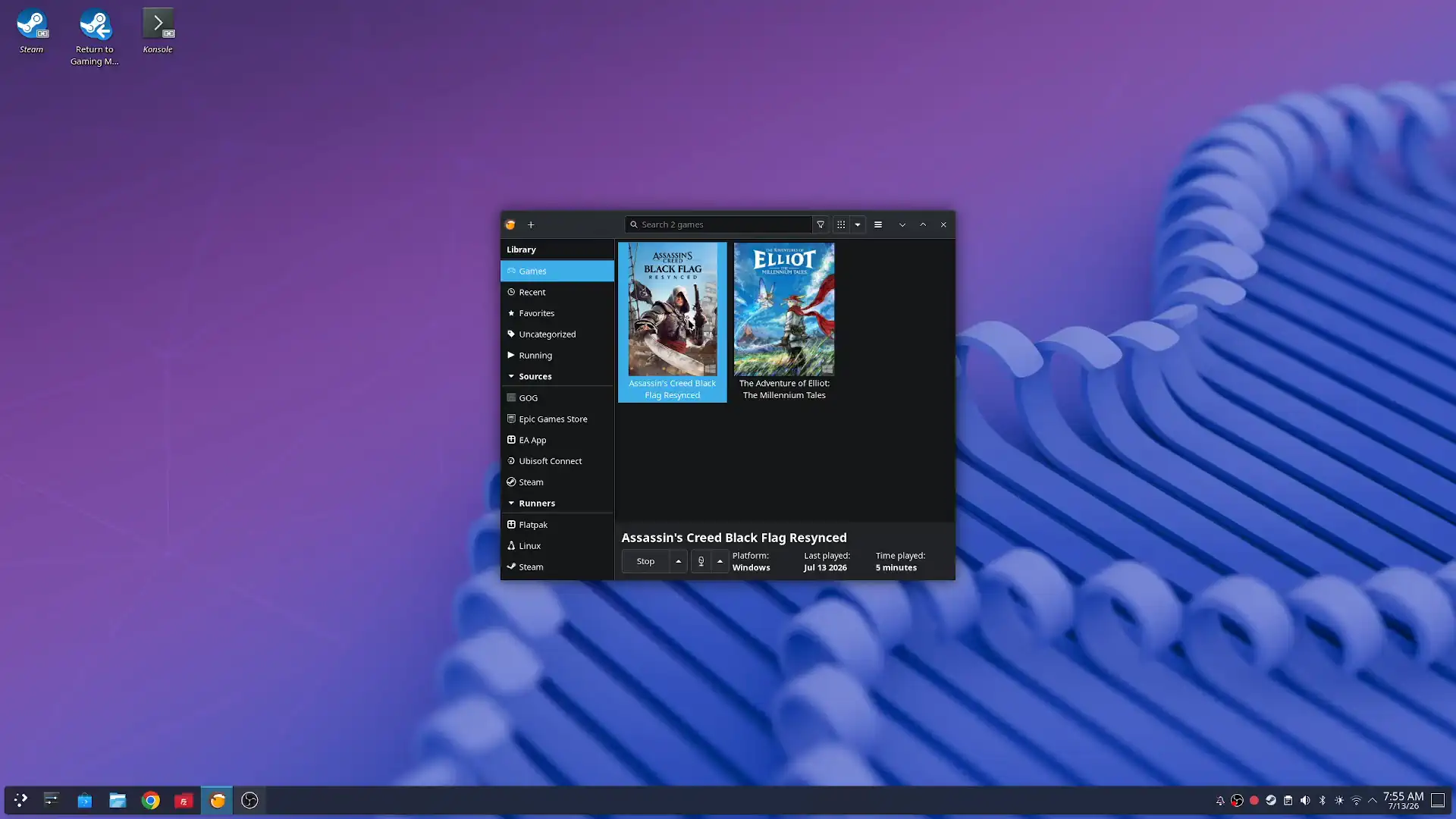Collapse the Sources section

click(x=511, y=376)
